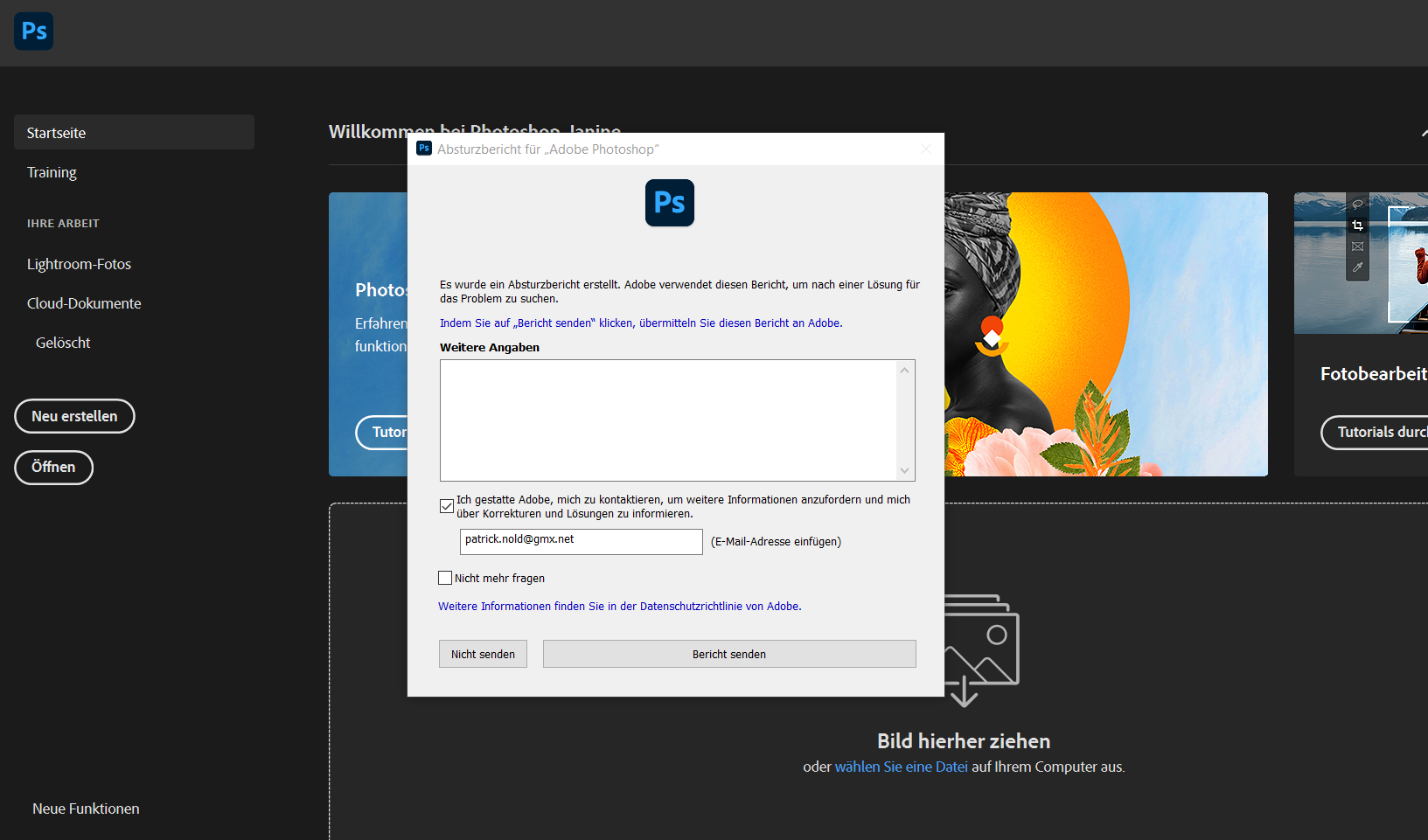
Task: Select the Lasso icon on the photo card
Action: click(x=1358, y=204)
